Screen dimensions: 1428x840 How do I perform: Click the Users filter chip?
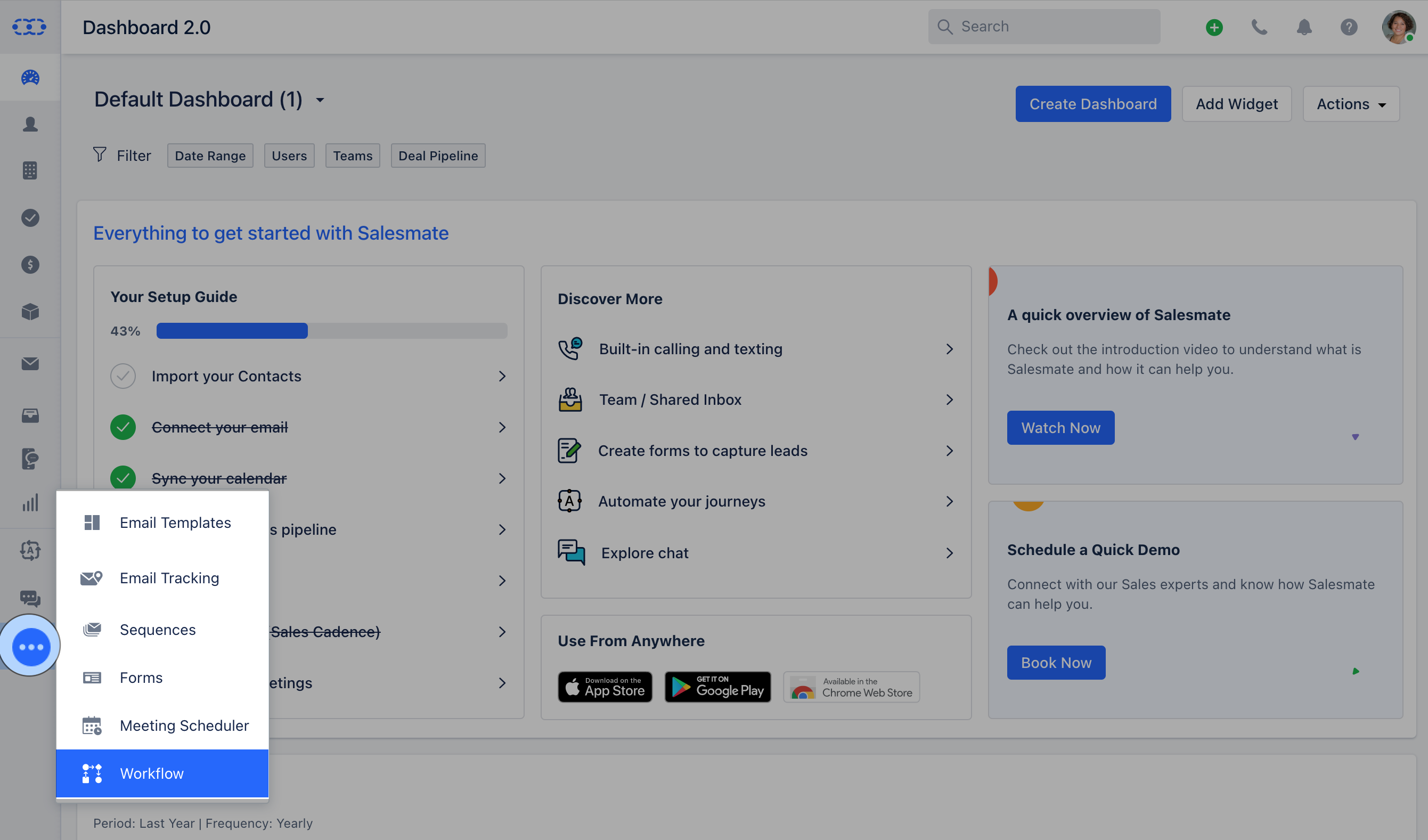(289, 156)
